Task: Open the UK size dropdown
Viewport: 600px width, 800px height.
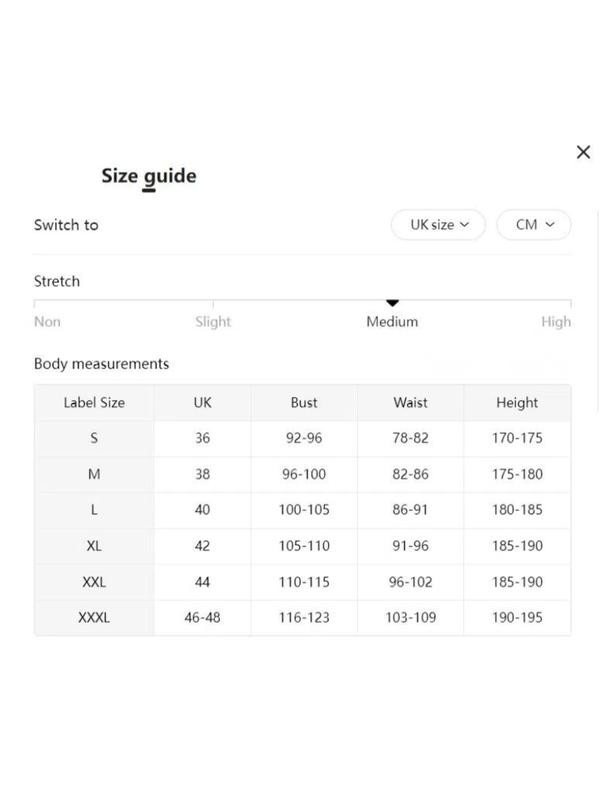Action: pos(438,224)
